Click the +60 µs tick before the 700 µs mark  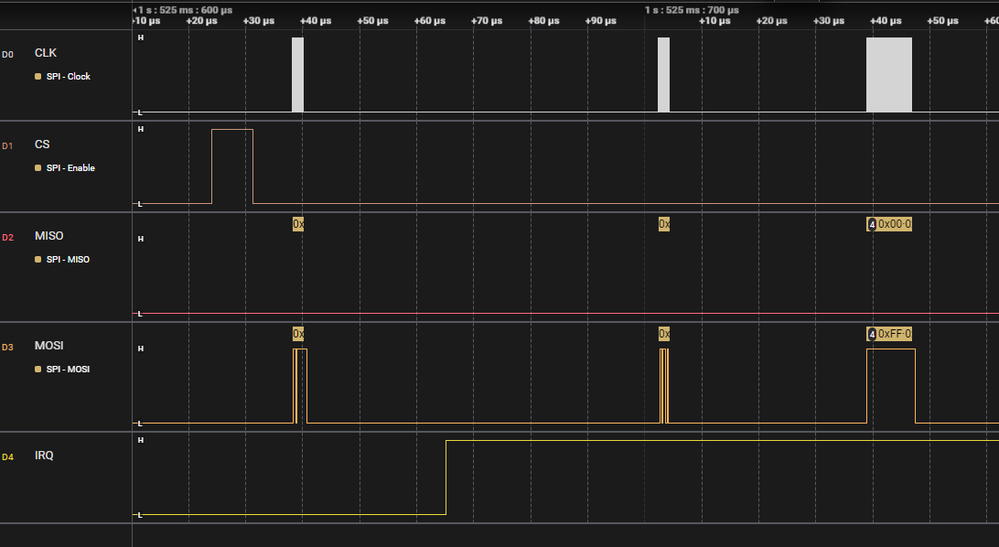pyautogui.click(x=429, y=21)
